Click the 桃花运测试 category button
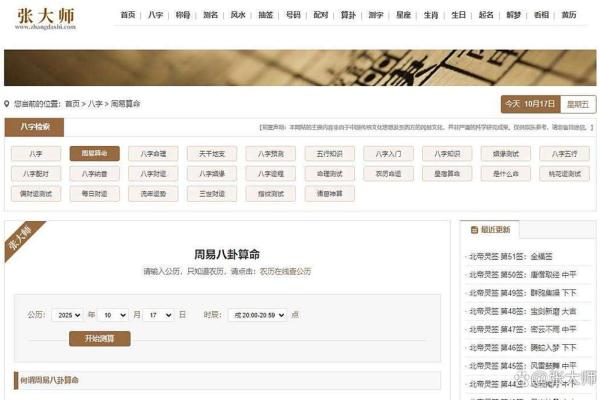600x400 pixels. pos(564,174)
